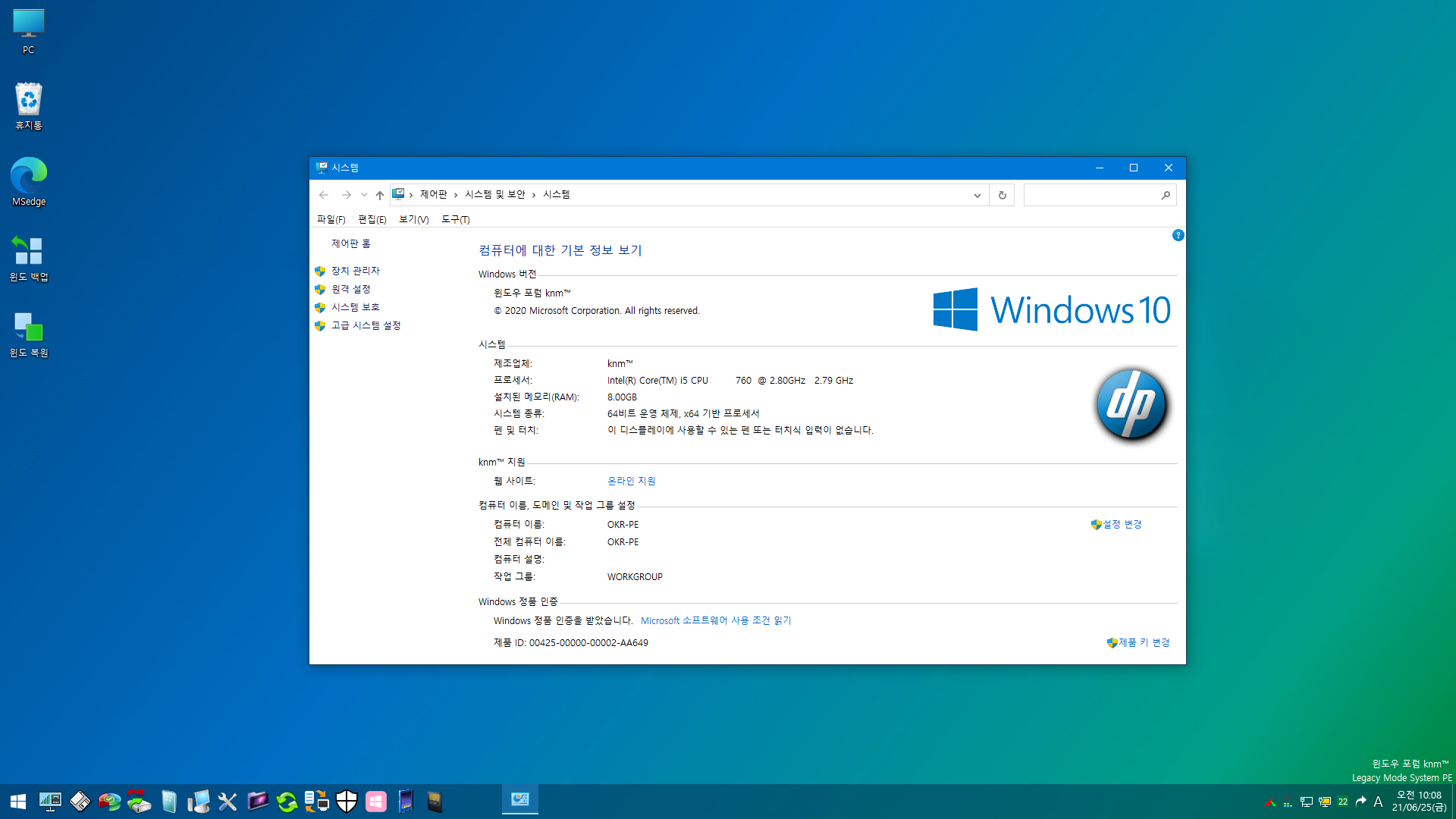
Task: Open the PC desktop icon
Action: [x=29, y=32]
